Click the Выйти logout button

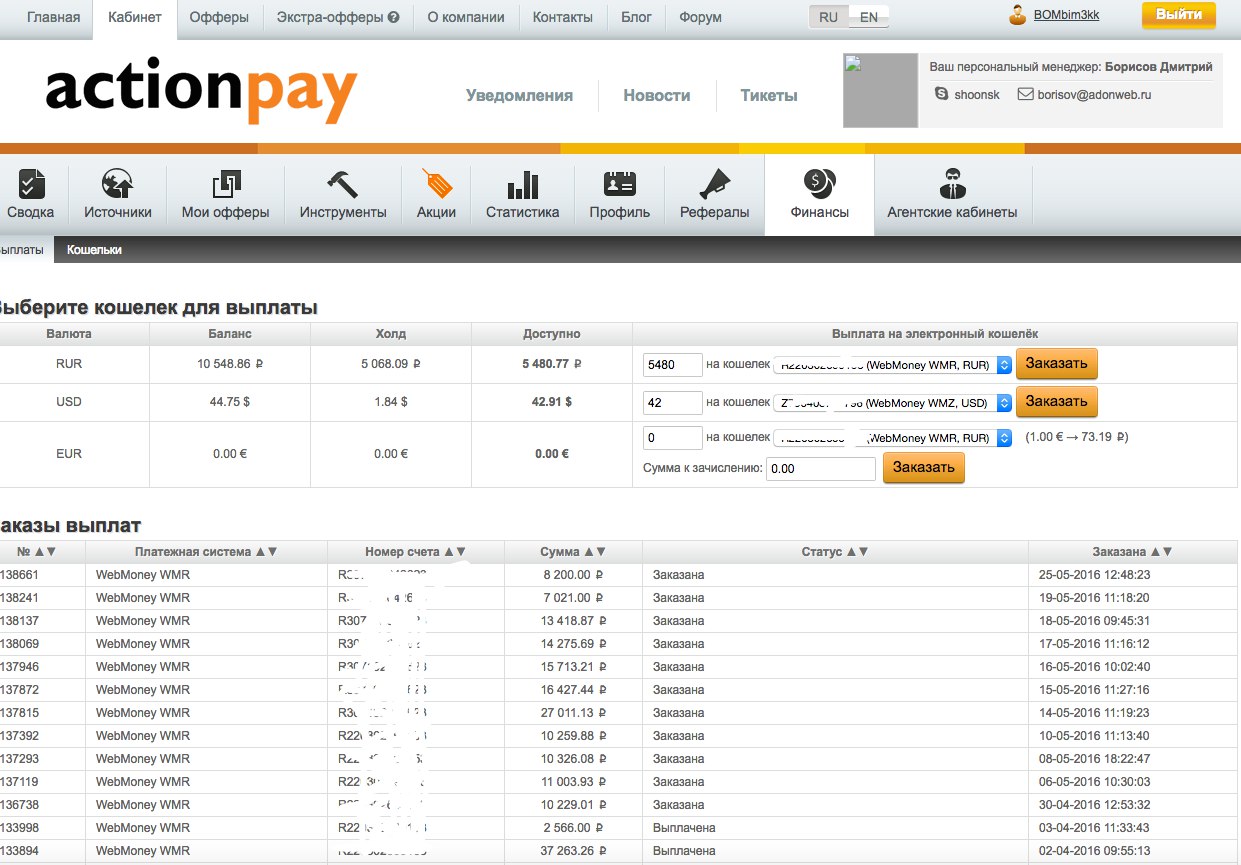[x=1178, y=15]
